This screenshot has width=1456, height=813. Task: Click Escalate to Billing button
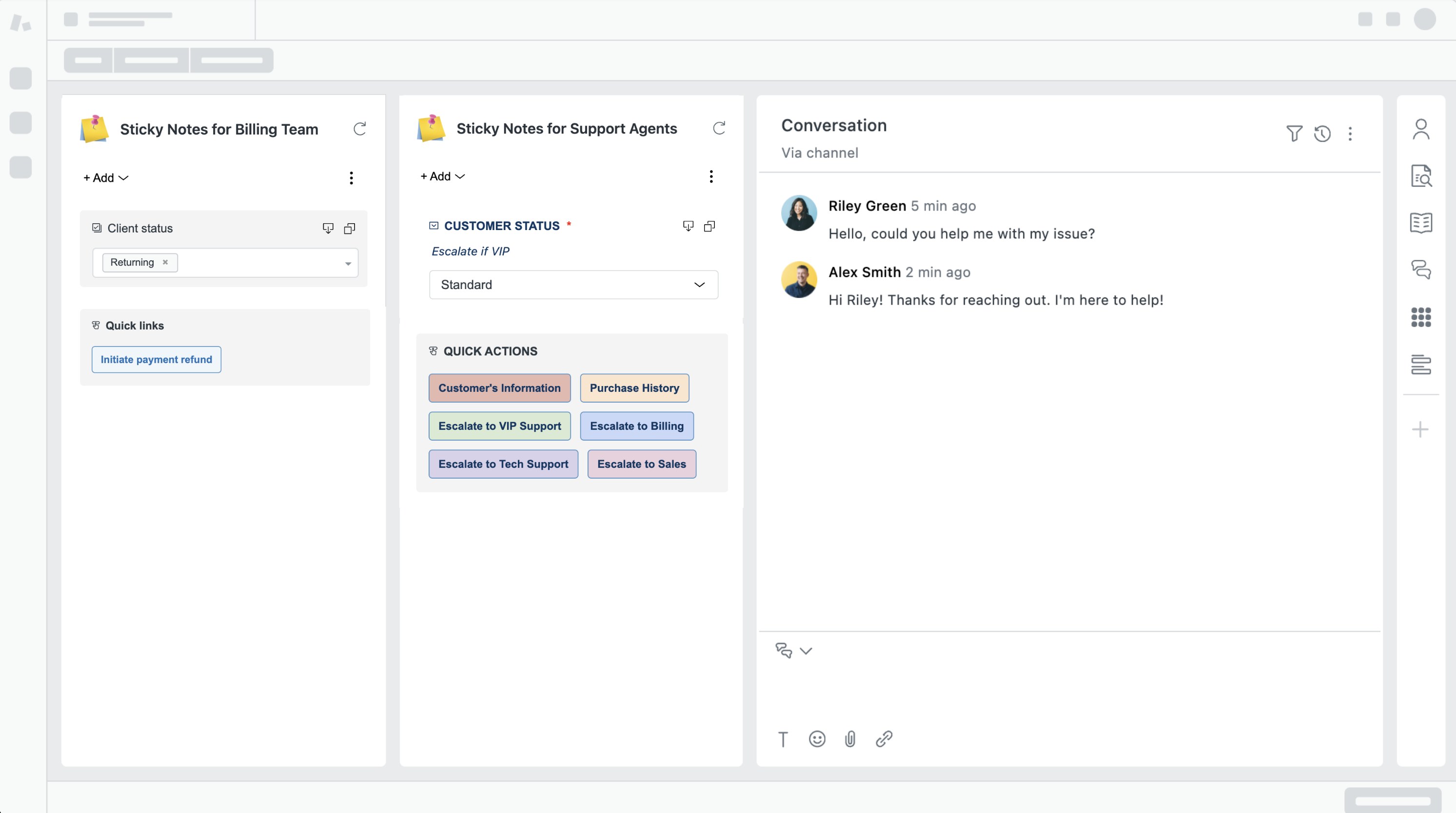637,426
